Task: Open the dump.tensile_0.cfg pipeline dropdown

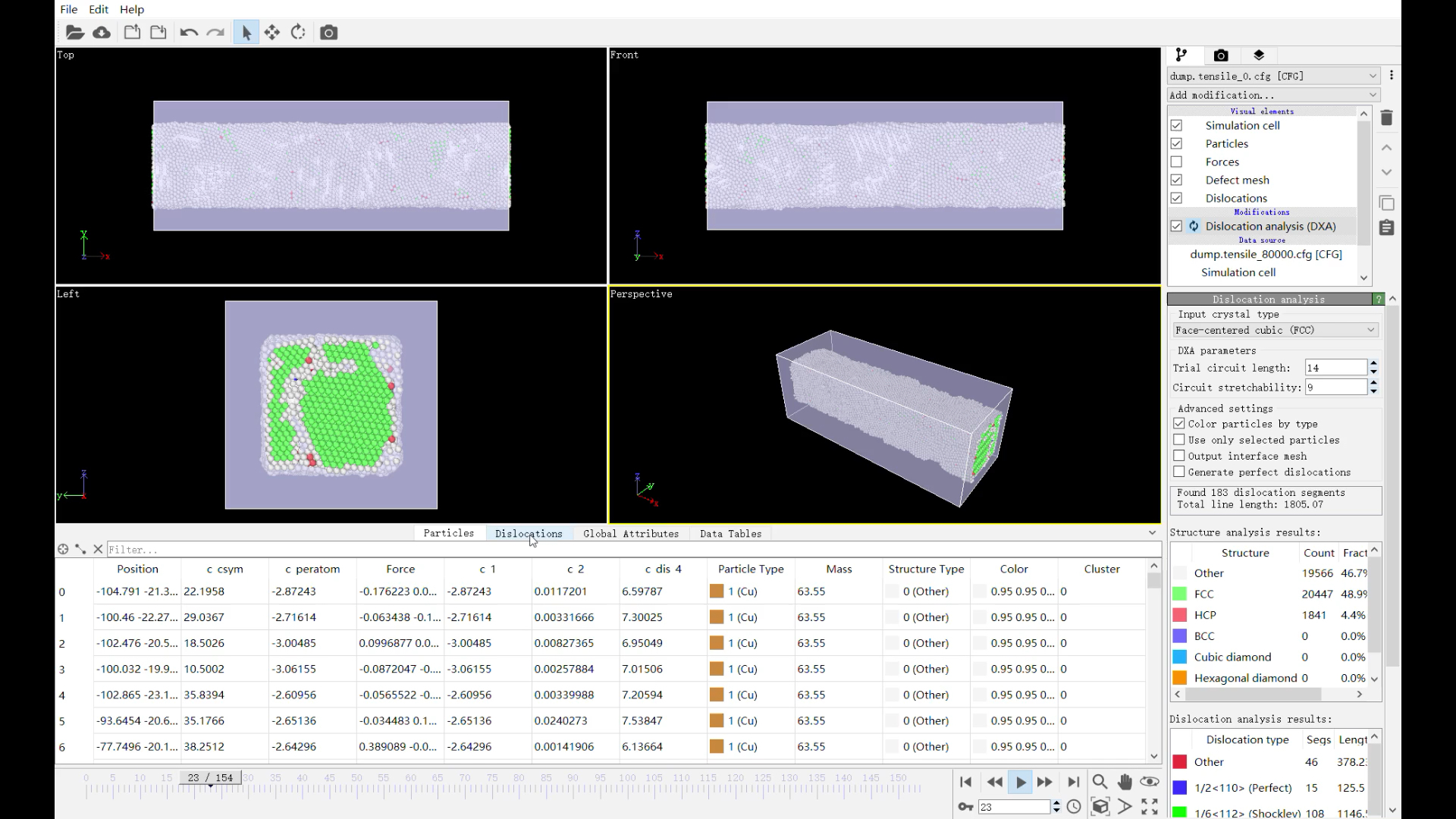Action: [x=1273, y=76]
